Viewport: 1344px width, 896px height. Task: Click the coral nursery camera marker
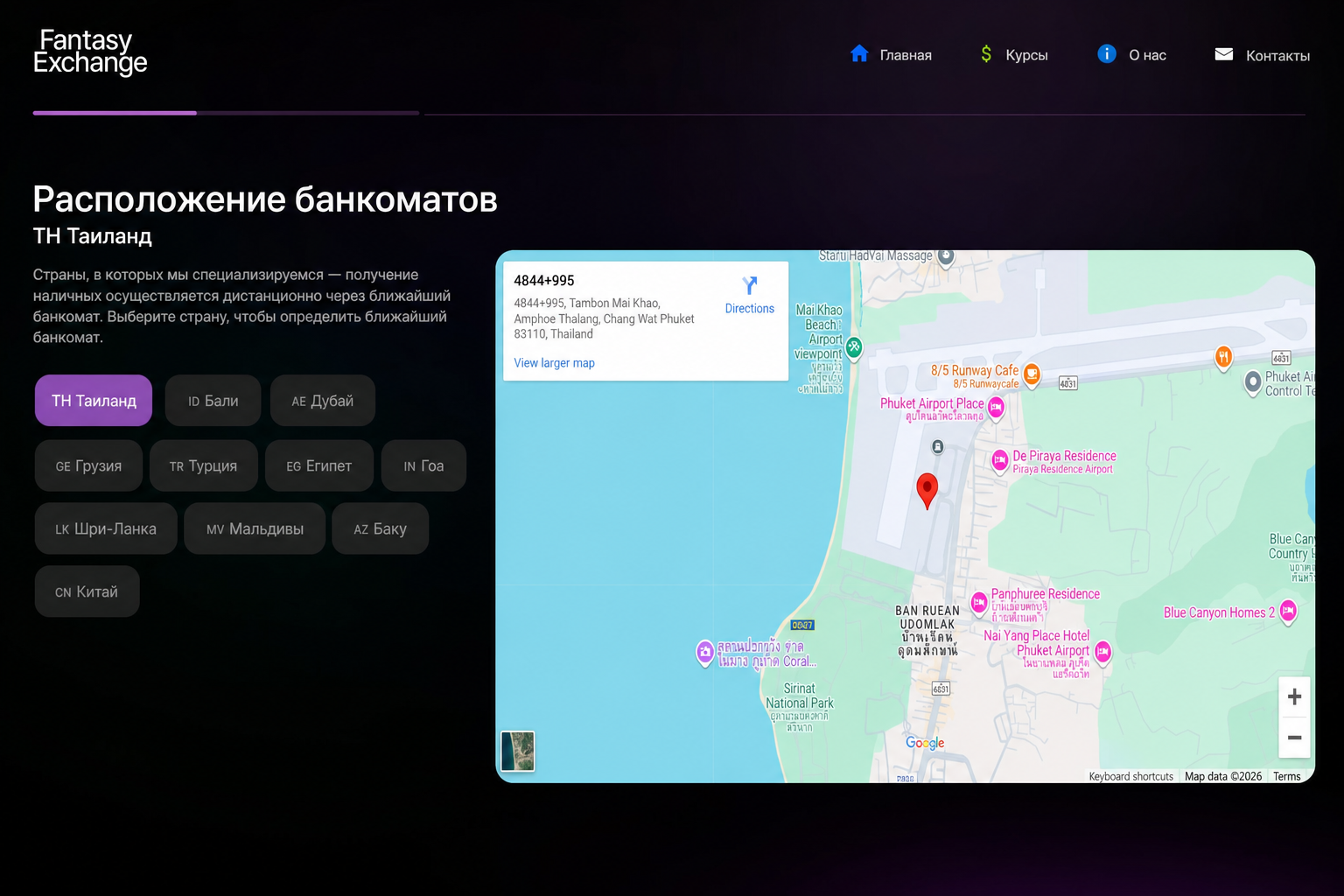click(x=705, y=652)
